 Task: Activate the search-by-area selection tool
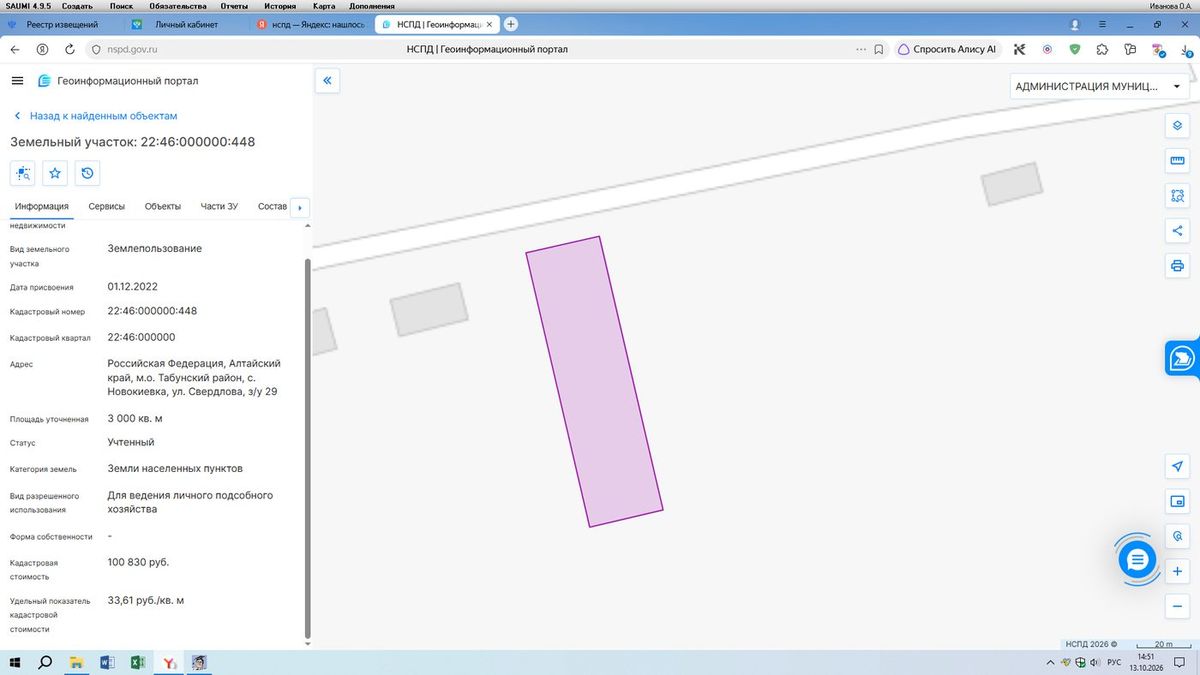[1177, 196]
